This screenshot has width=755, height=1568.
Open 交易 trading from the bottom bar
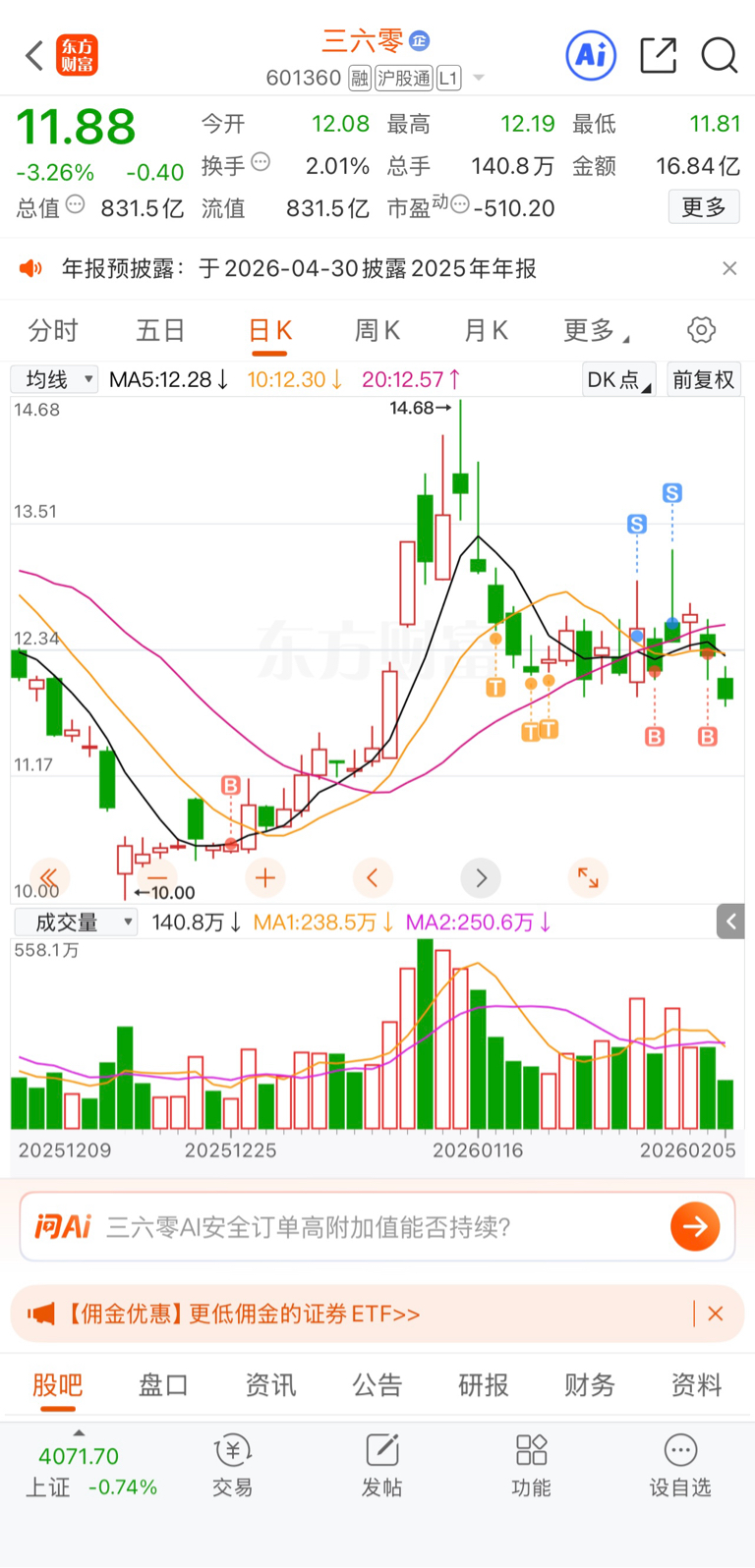pos(233,1466)
